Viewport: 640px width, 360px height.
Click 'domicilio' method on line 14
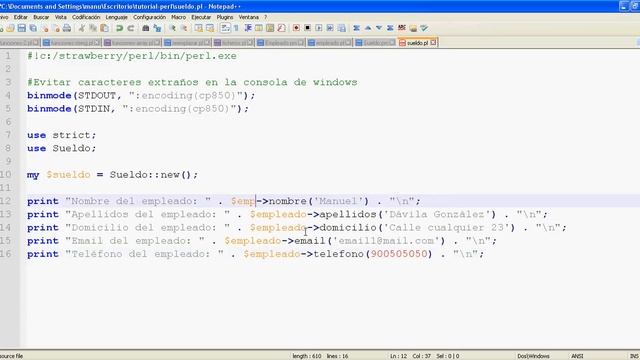[347, 228]
